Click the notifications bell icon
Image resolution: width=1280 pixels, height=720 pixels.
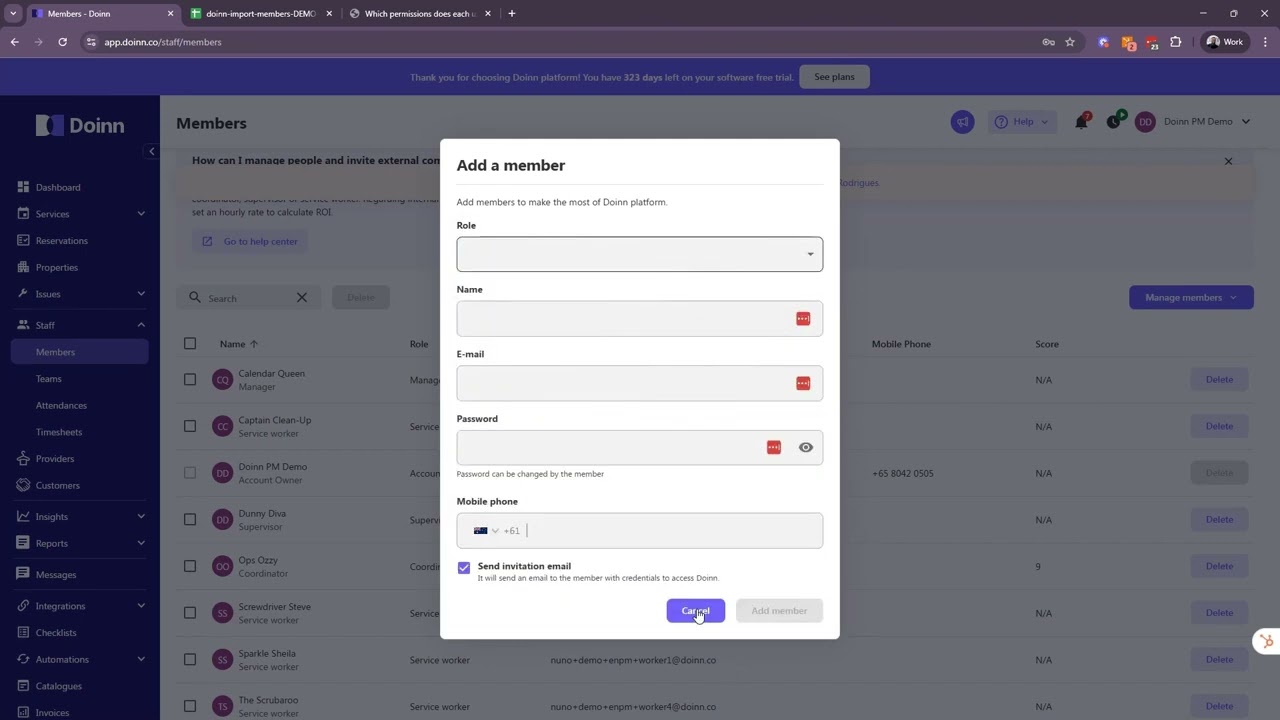click(1081, 122)
